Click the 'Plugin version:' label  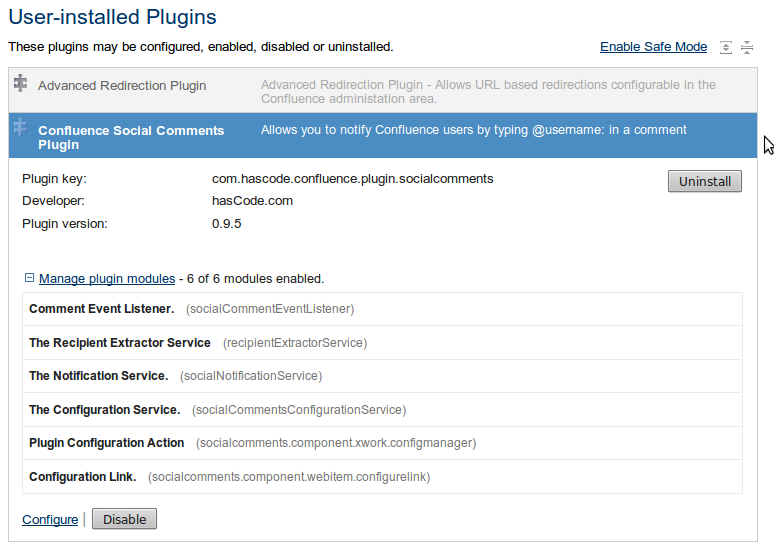[65, 224]
